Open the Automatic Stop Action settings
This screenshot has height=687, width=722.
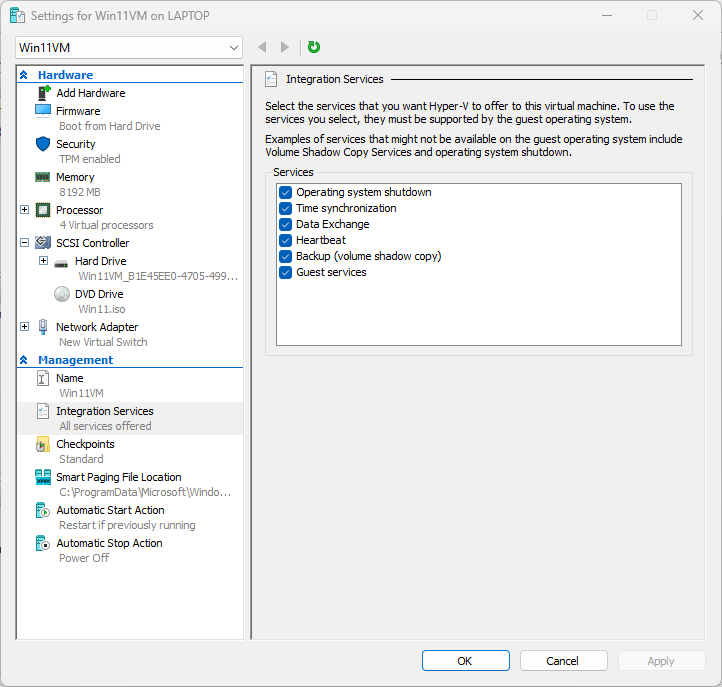tap(109, 543)
